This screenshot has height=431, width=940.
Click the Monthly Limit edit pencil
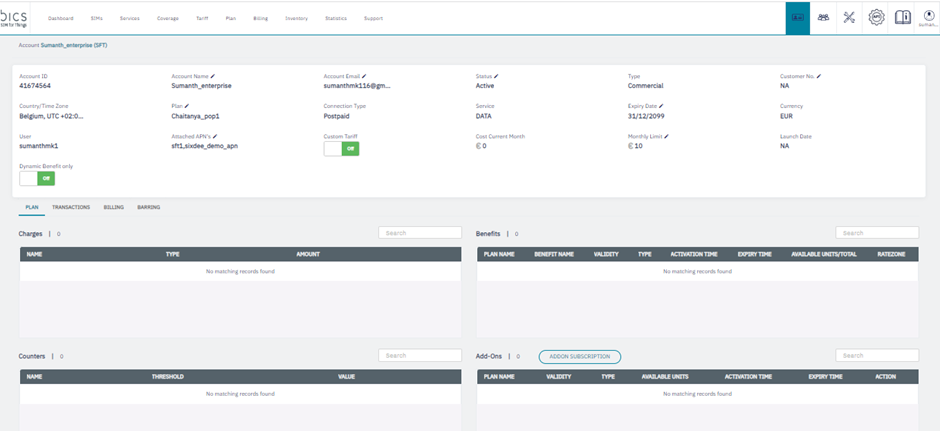[667, 136]
